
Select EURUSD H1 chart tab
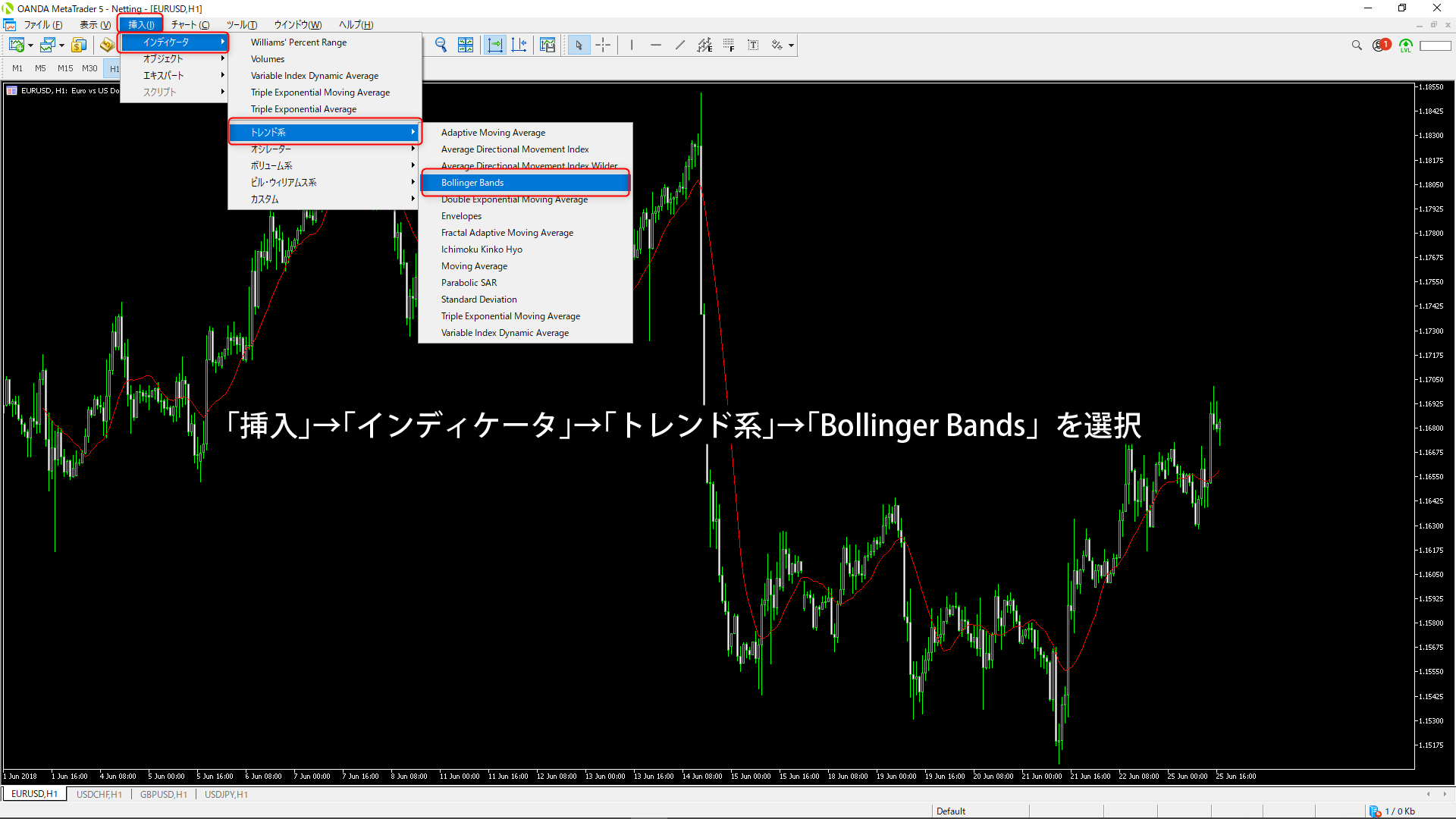(x=35, y=794)
